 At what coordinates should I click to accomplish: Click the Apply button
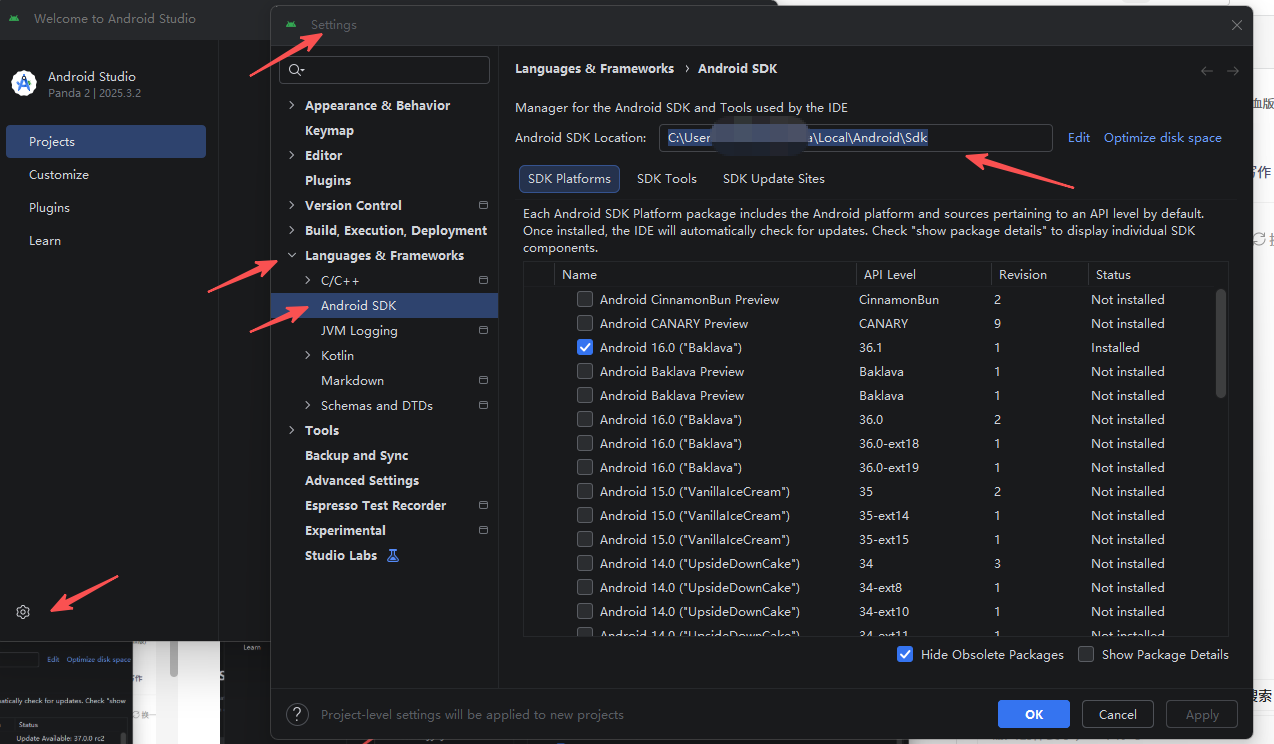click(1202, 714)
